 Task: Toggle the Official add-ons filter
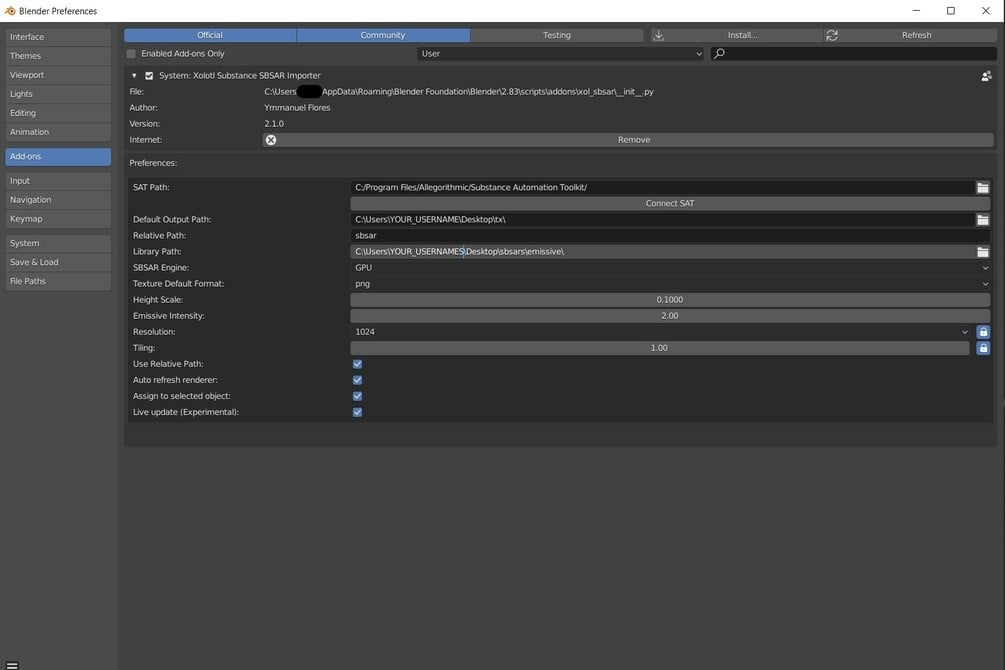coord(210,35)
